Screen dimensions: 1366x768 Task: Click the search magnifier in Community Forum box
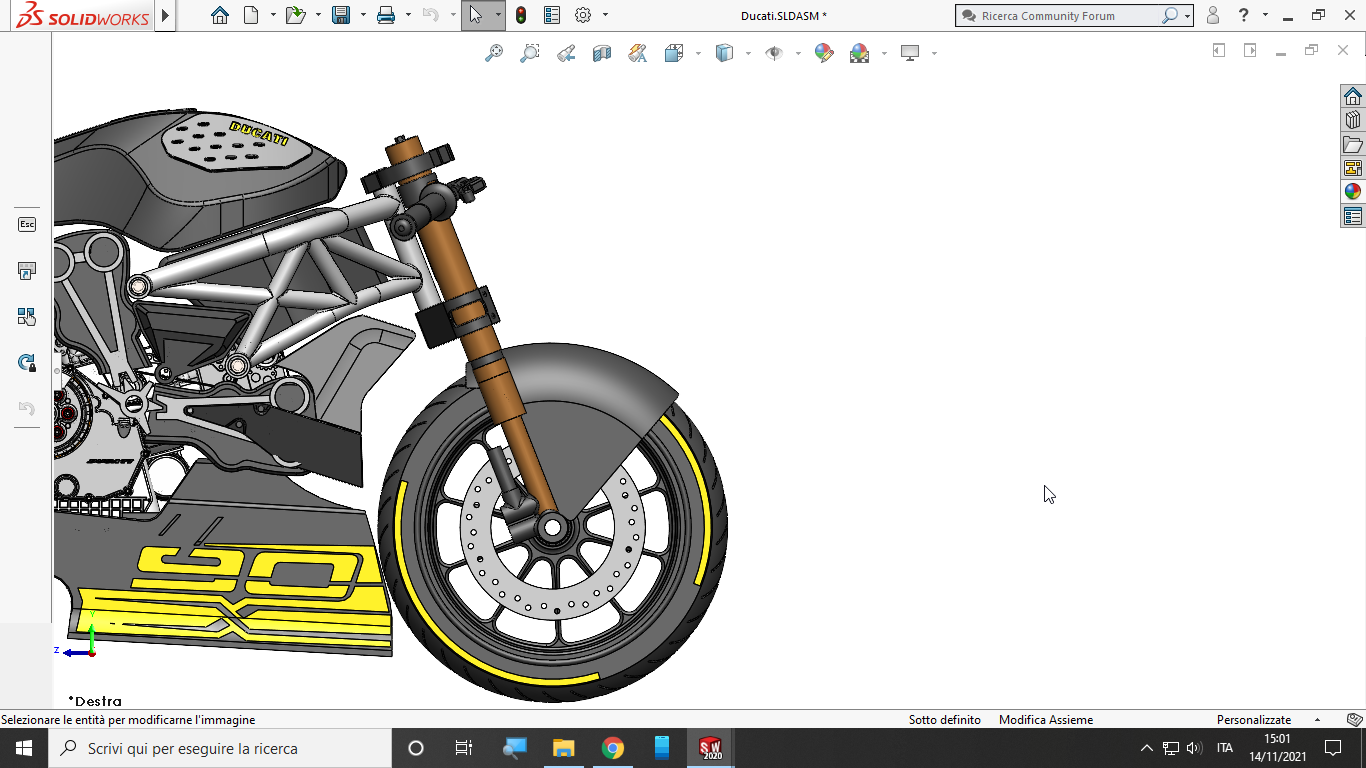tap(1169, 16)
